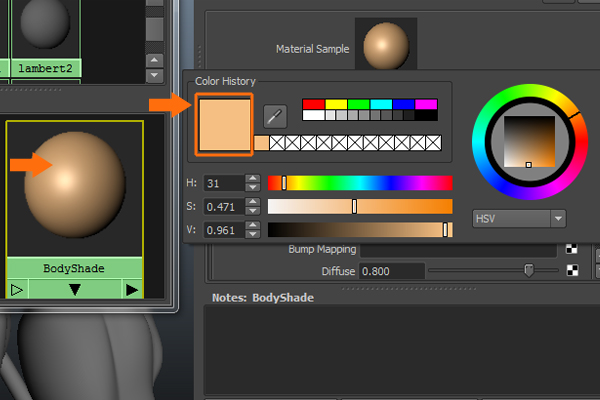Click BodyShade's downward center arrow
This screenshot has width=600, height=400.
click(x=74, y=290)
